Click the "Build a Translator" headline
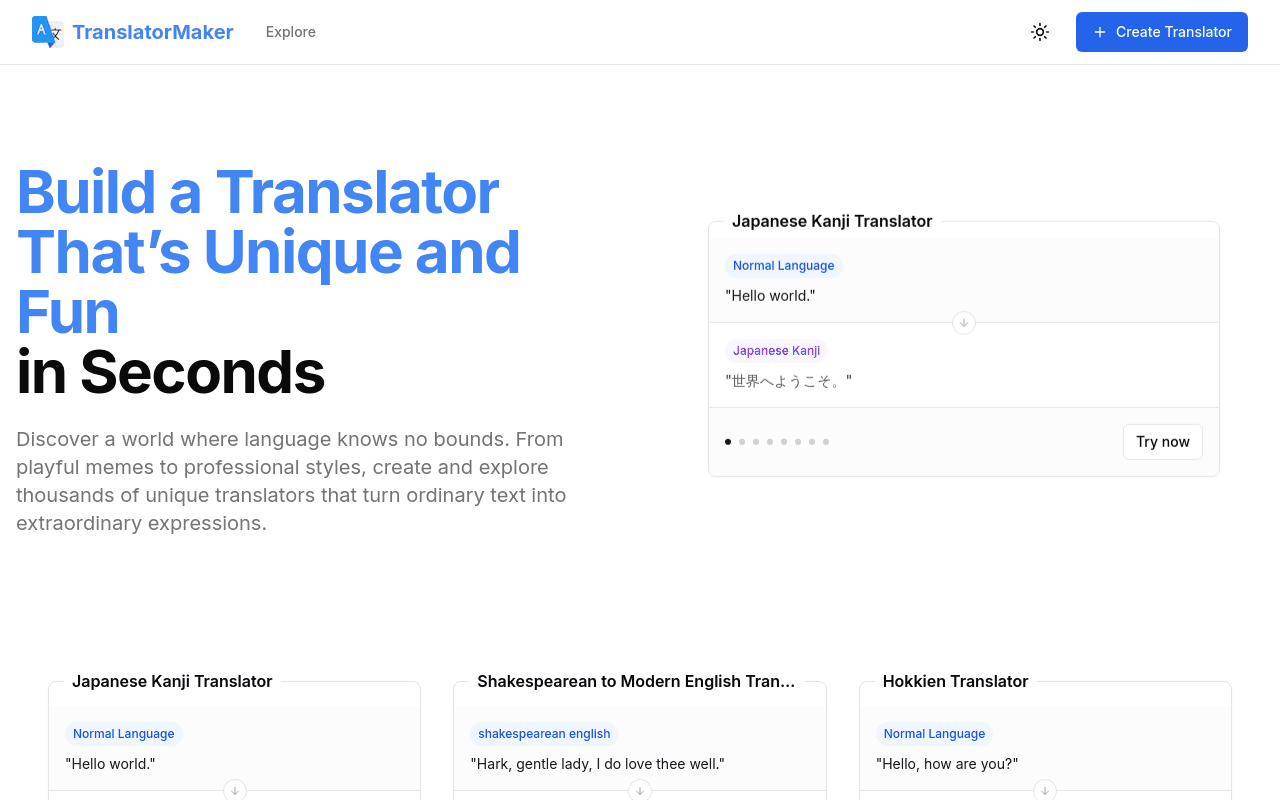Screen dimensions: 1280x800 pos(258,192)
